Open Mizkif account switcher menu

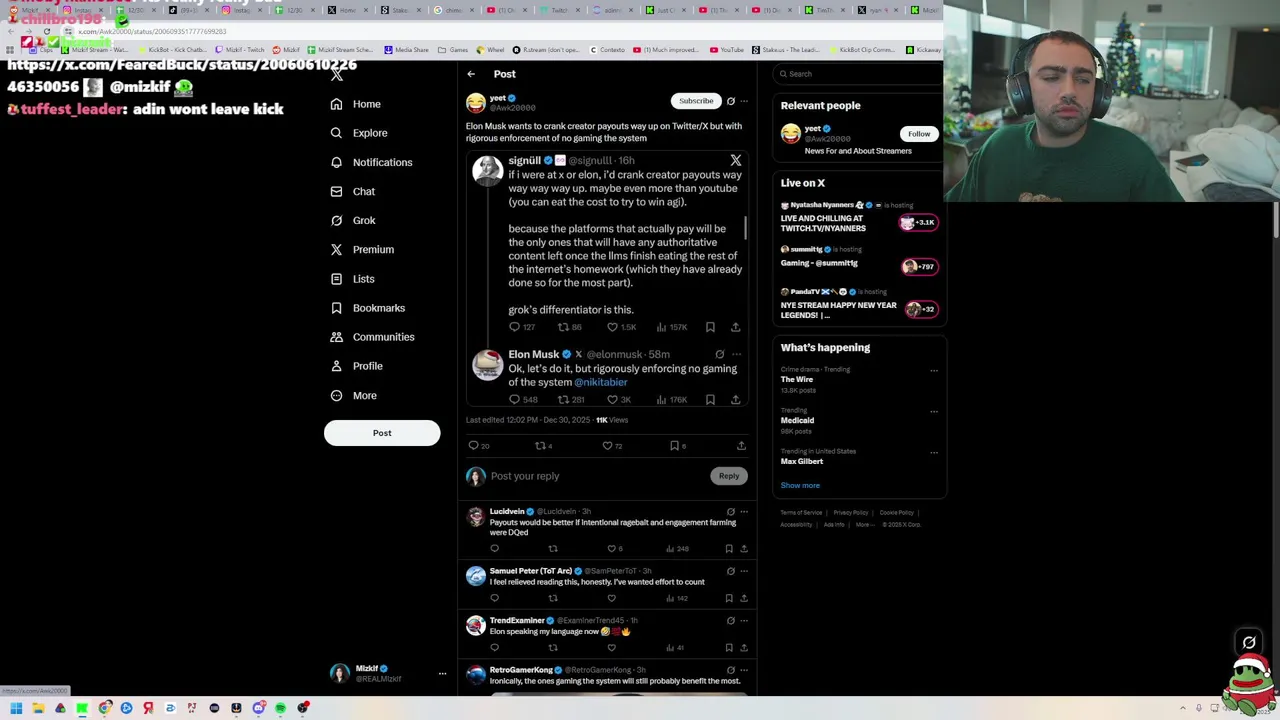tap(388, 673)
